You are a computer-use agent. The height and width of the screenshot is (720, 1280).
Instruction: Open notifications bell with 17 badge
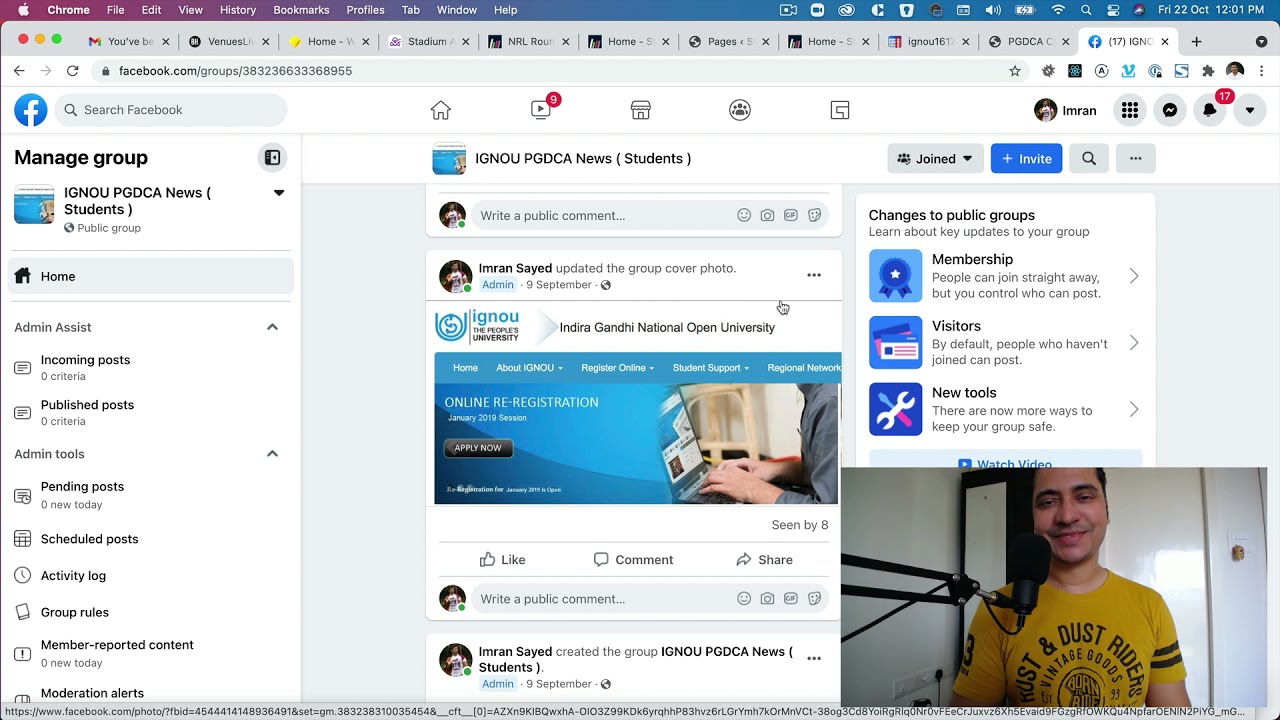click(x=1210, y=110)
